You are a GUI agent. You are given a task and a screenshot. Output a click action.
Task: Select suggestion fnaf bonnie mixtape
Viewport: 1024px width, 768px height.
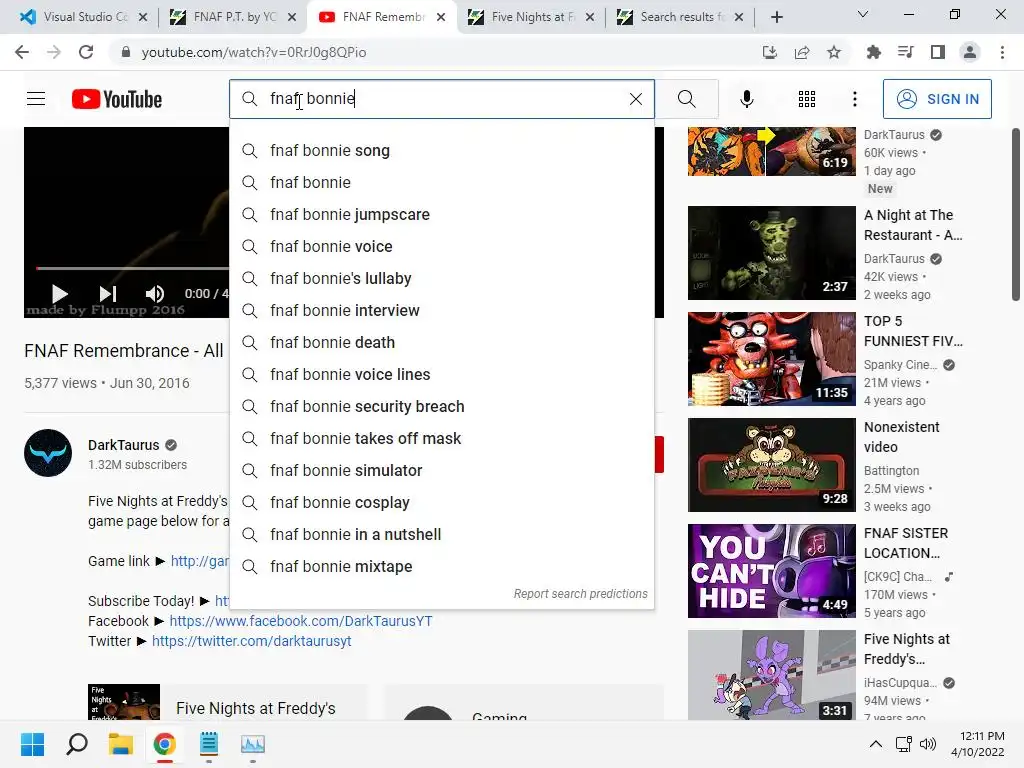point(441,566)
